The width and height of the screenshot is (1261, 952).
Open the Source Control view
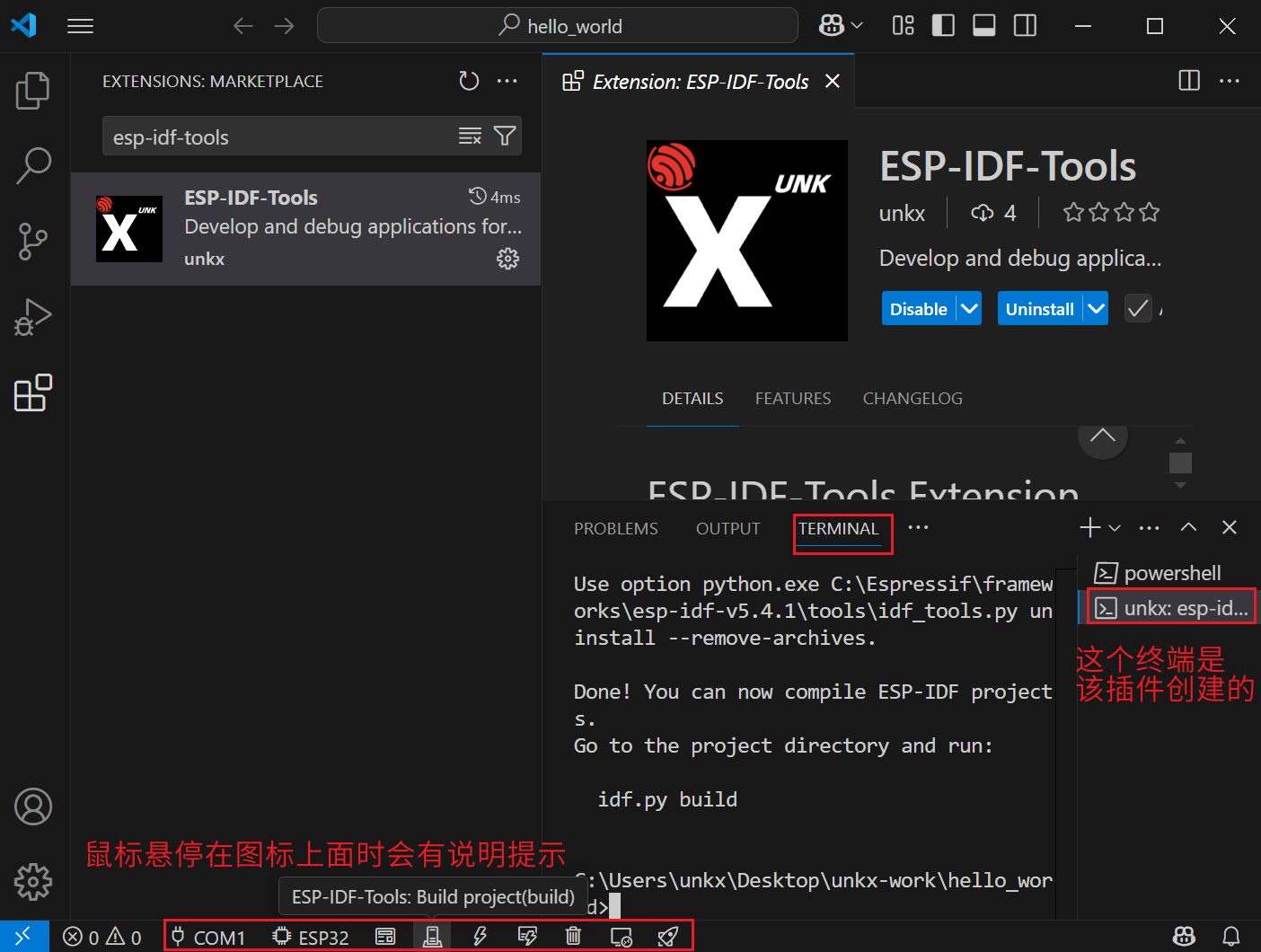33,241
